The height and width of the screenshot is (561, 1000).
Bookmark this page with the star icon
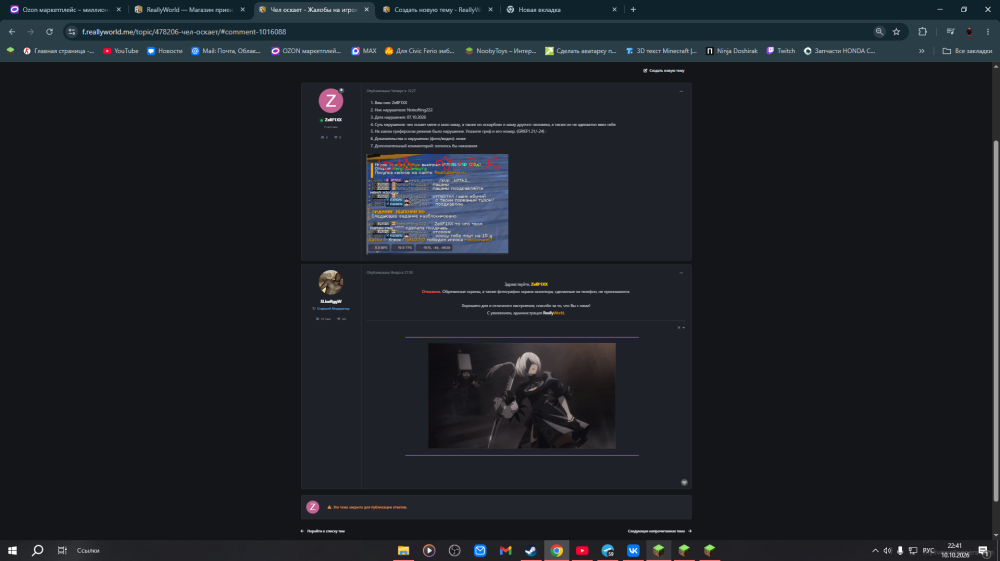click(896, 31)
